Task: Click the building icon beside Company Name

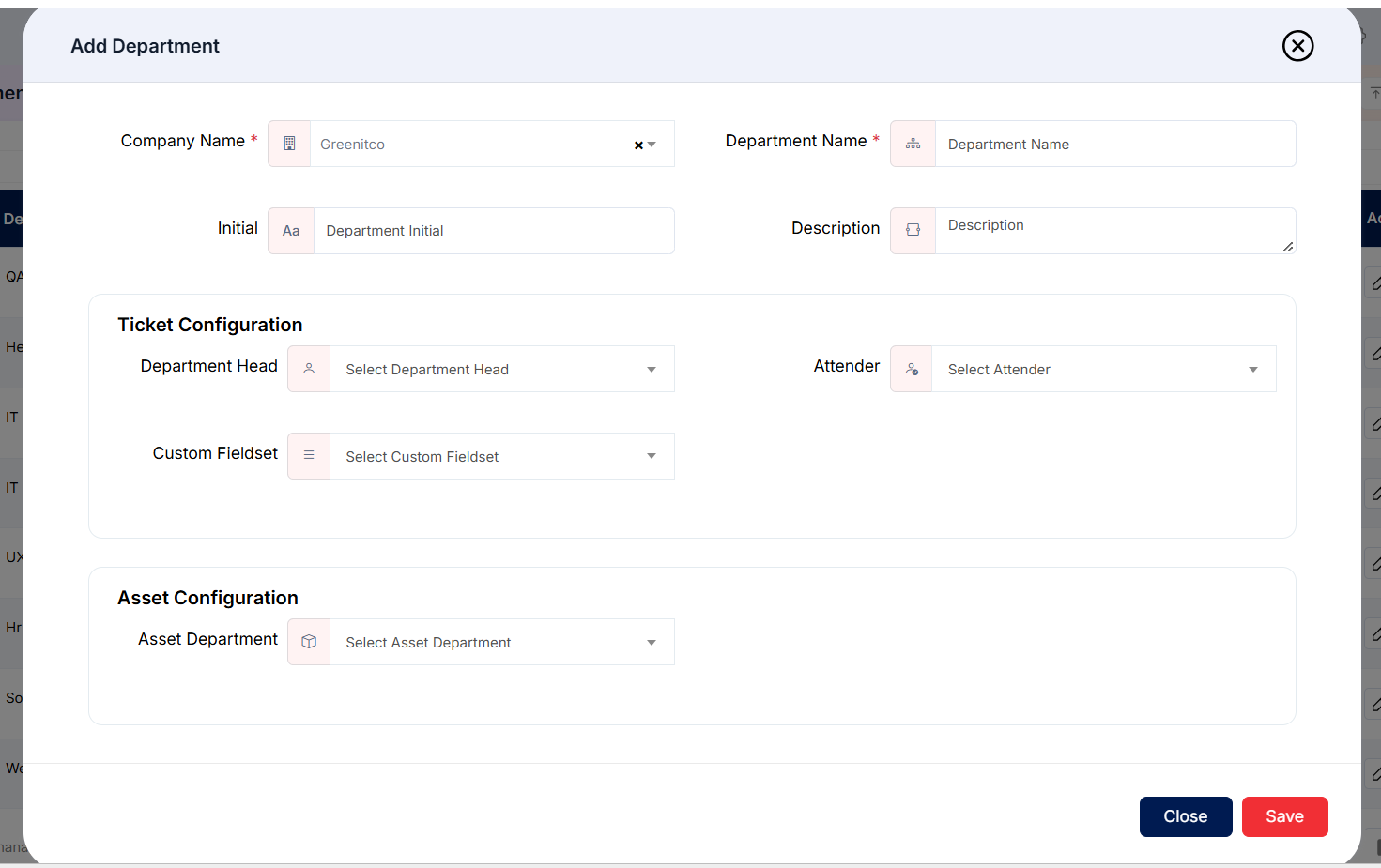Action: pyautogui.click(x=289, y=144)
